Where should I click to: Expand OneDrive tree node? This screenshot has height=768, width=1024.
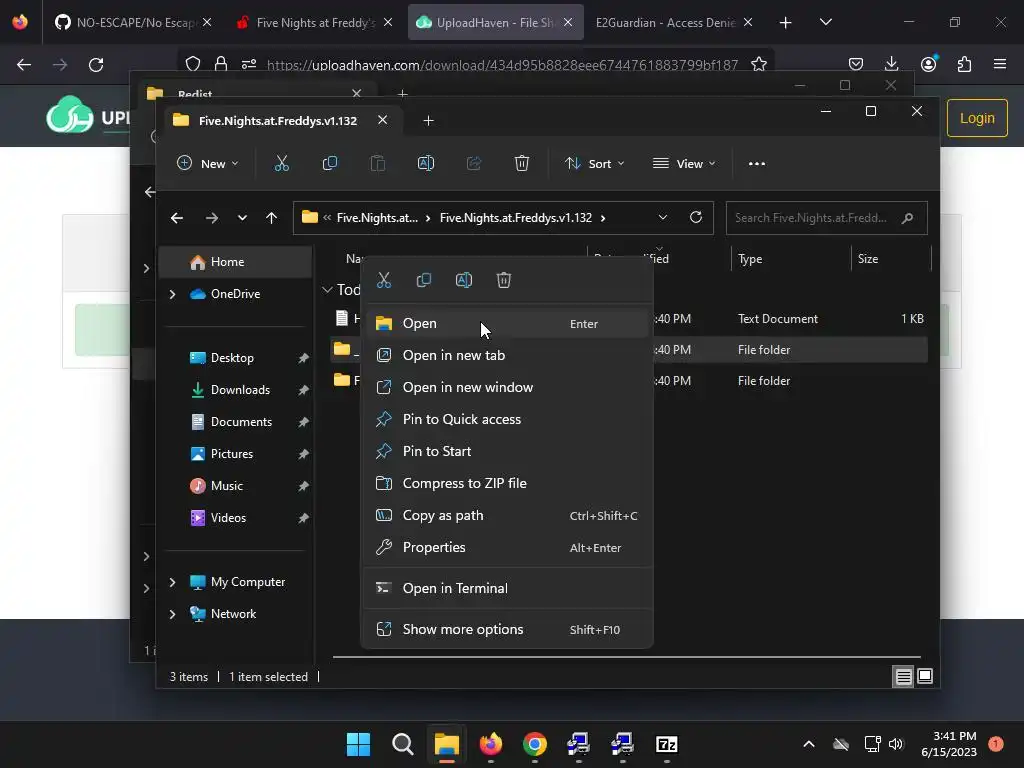coord(172,295)
